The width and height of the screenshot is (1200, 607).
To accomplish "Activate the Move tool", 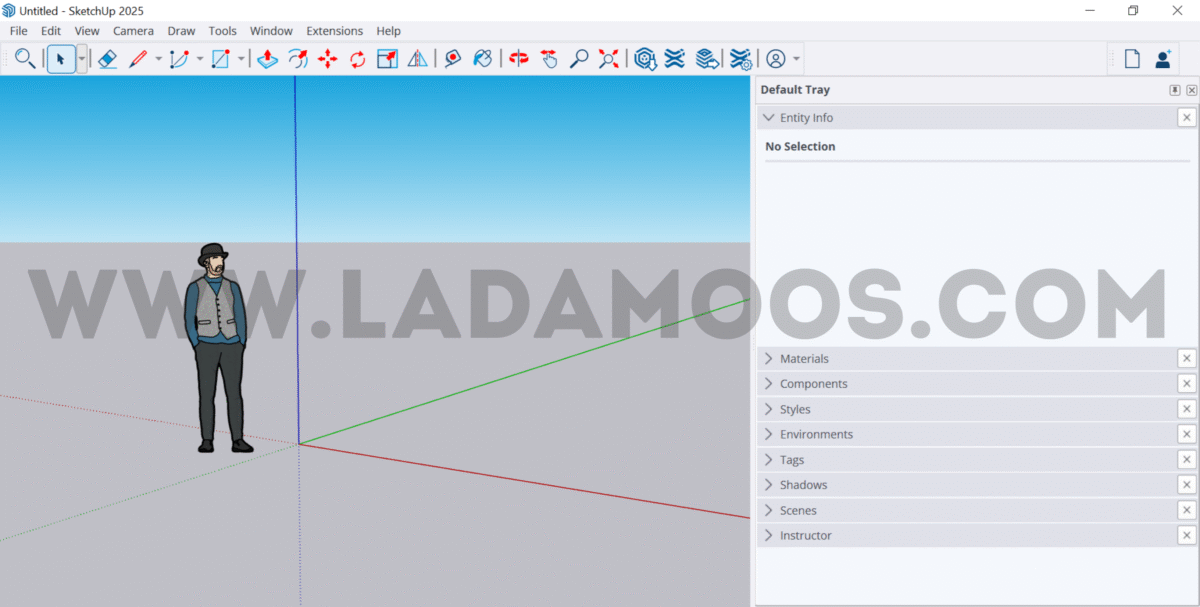I will pyautogui.click(x=327, y=59).
